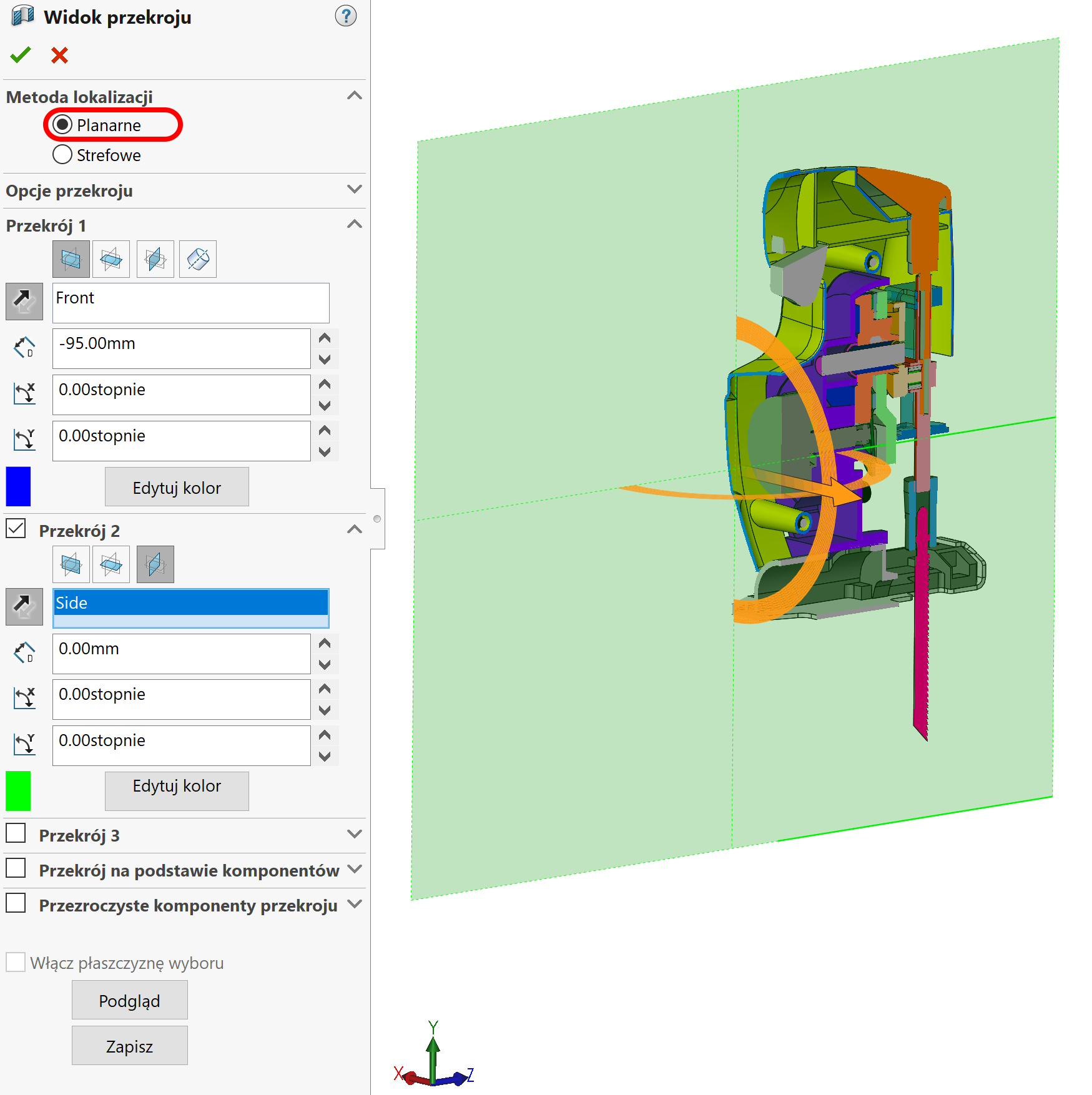Enable Przezroczyste komponenty przekroju checkbox
The height and width of the screenshot is (1095, 1092).
(x=16, y=903)
